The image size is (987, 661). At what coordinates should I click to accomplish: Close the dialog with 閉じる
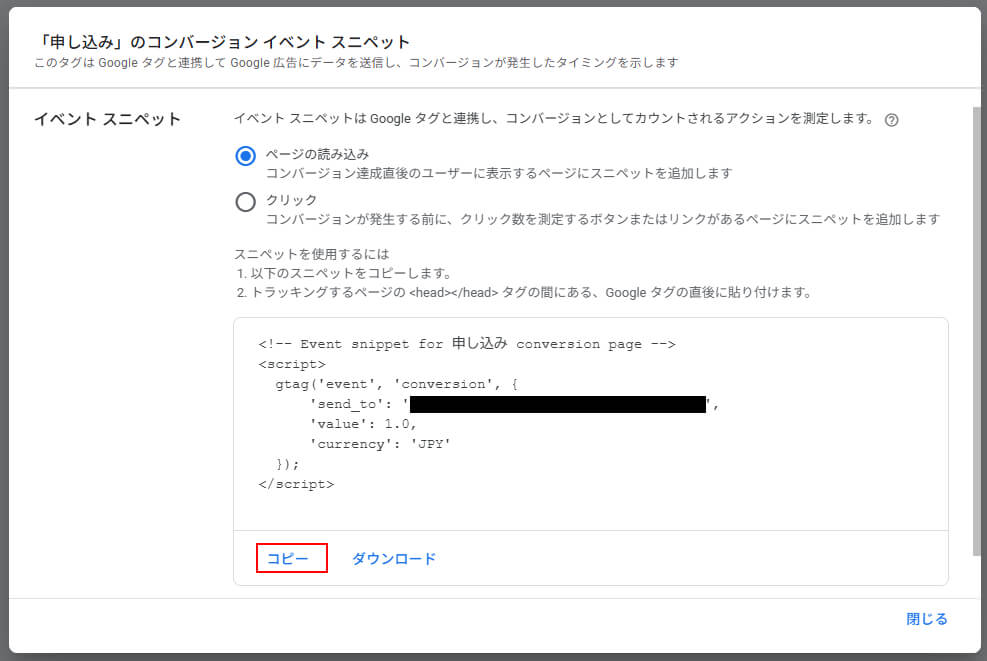926,619
